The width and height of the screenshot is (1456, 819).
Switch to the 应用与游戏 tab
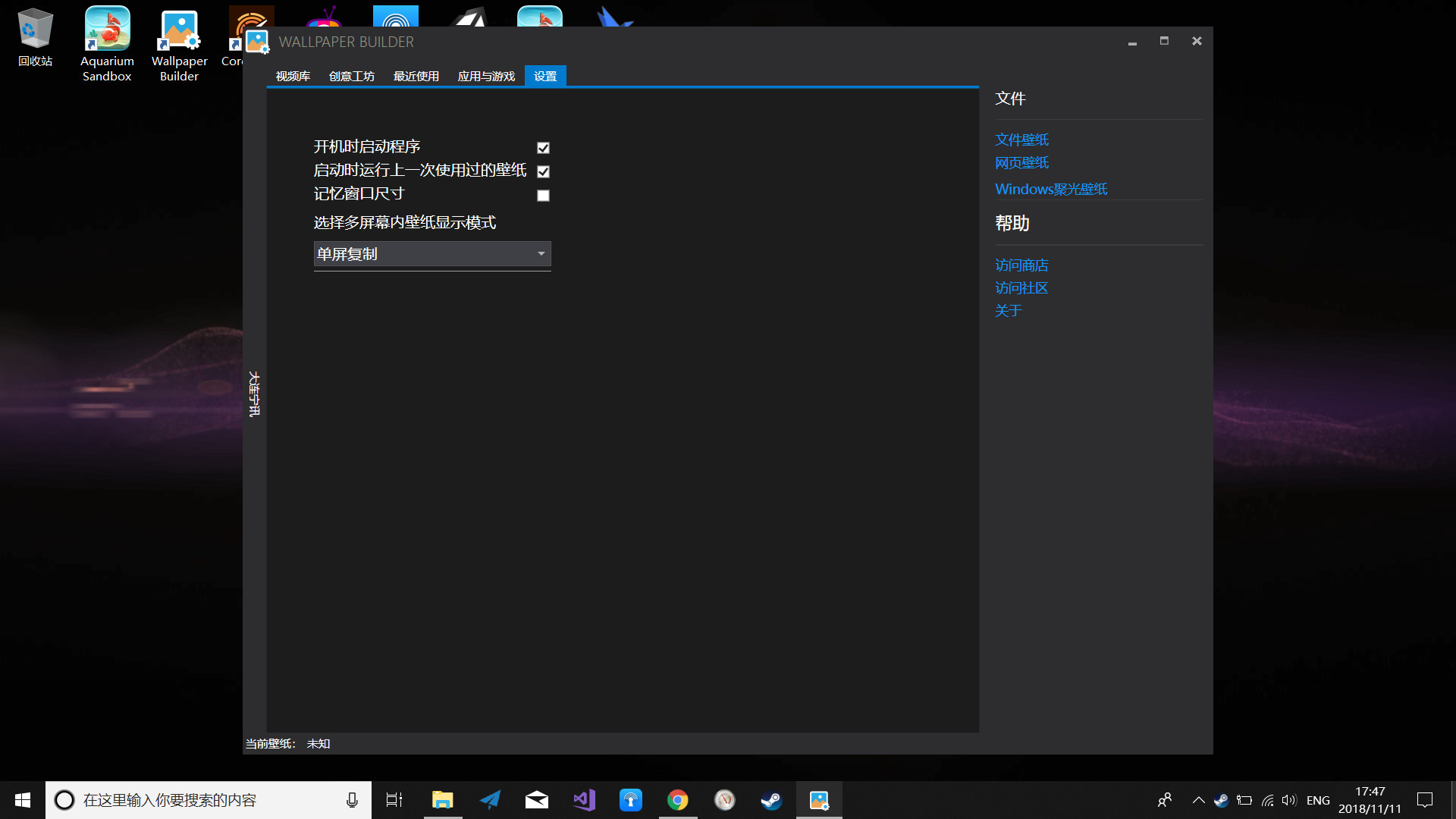coord(485,76)
